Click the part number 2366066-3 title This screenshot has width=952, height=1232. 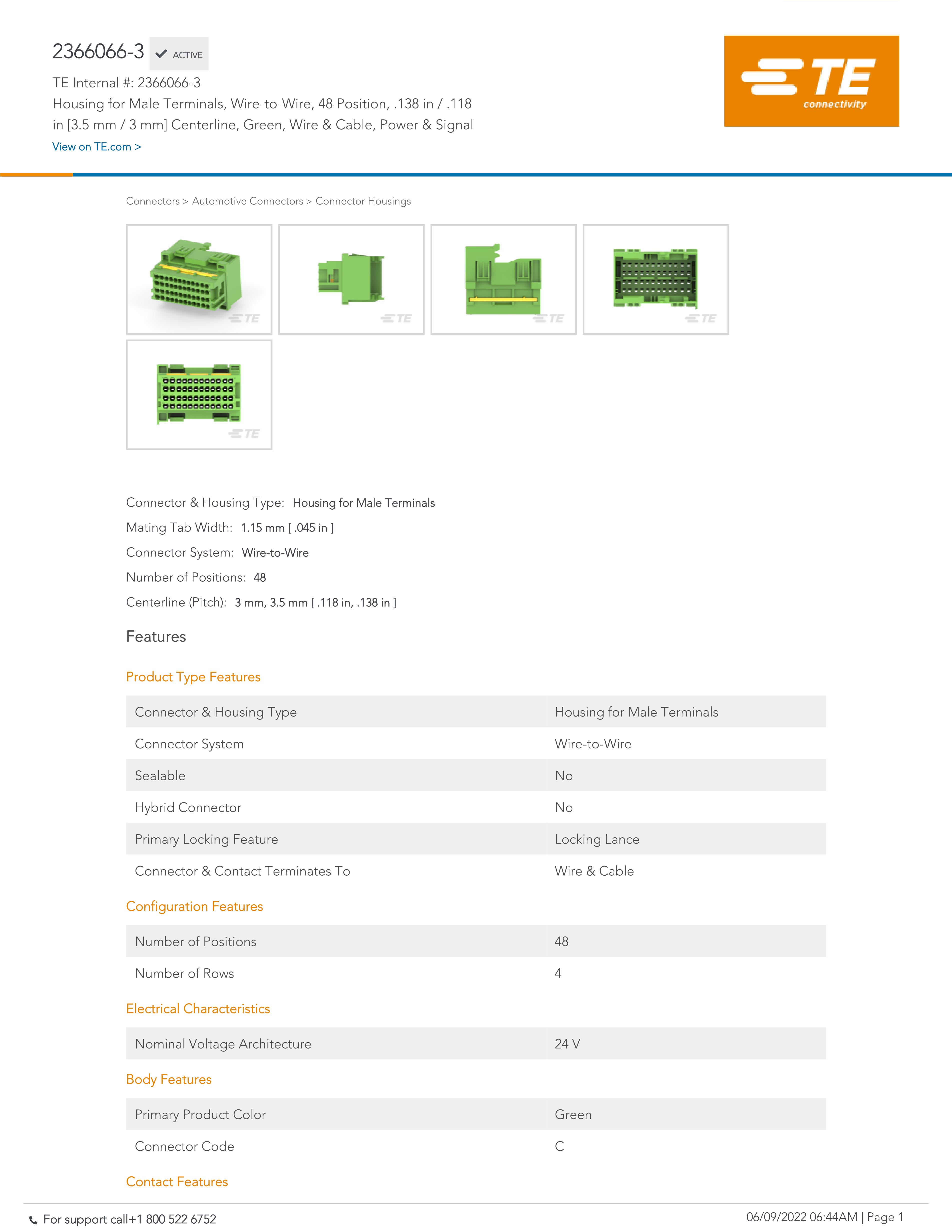coord(98,51)
